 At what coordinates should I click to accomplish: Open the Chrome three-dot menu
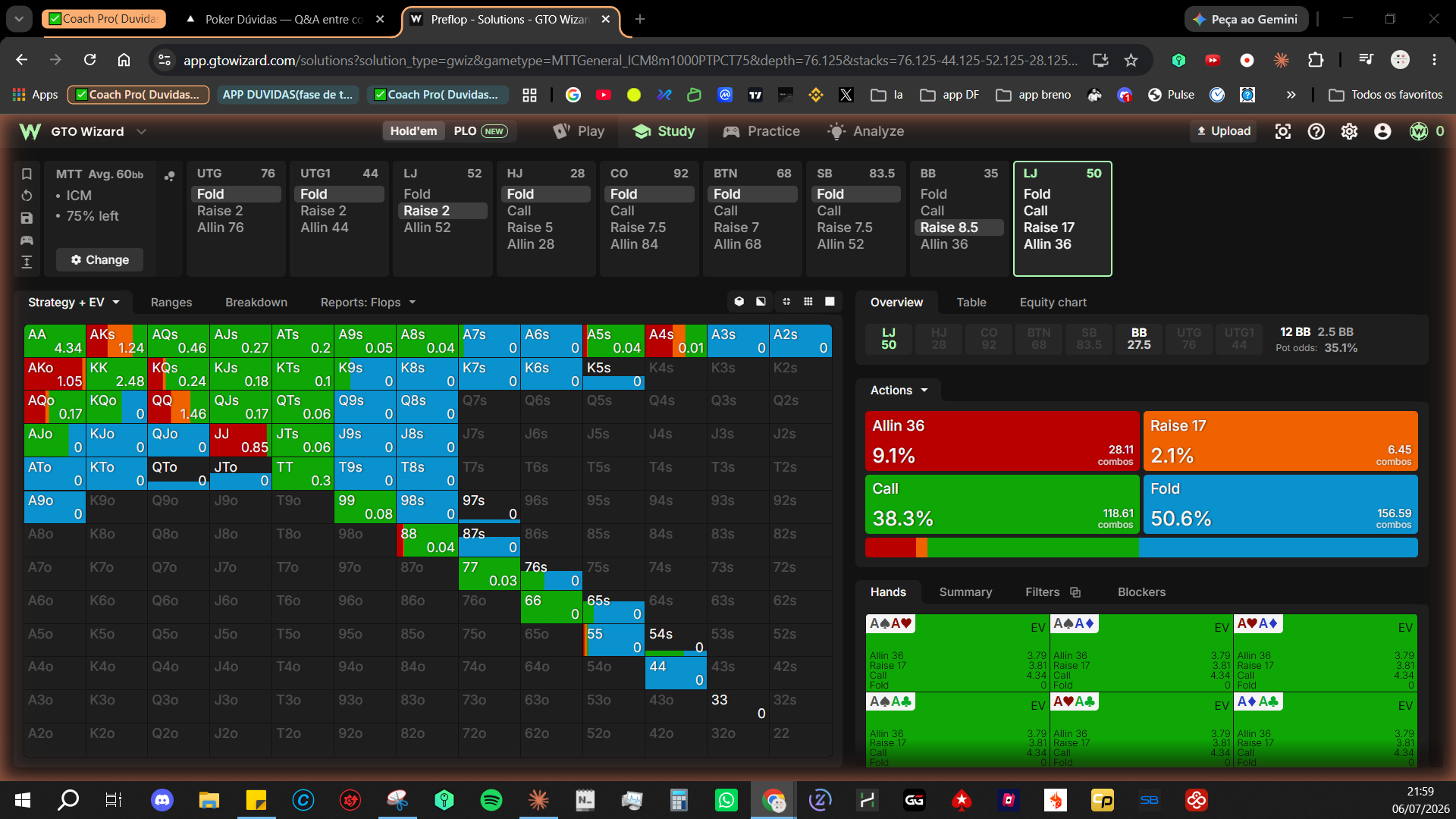(1434, 60)
